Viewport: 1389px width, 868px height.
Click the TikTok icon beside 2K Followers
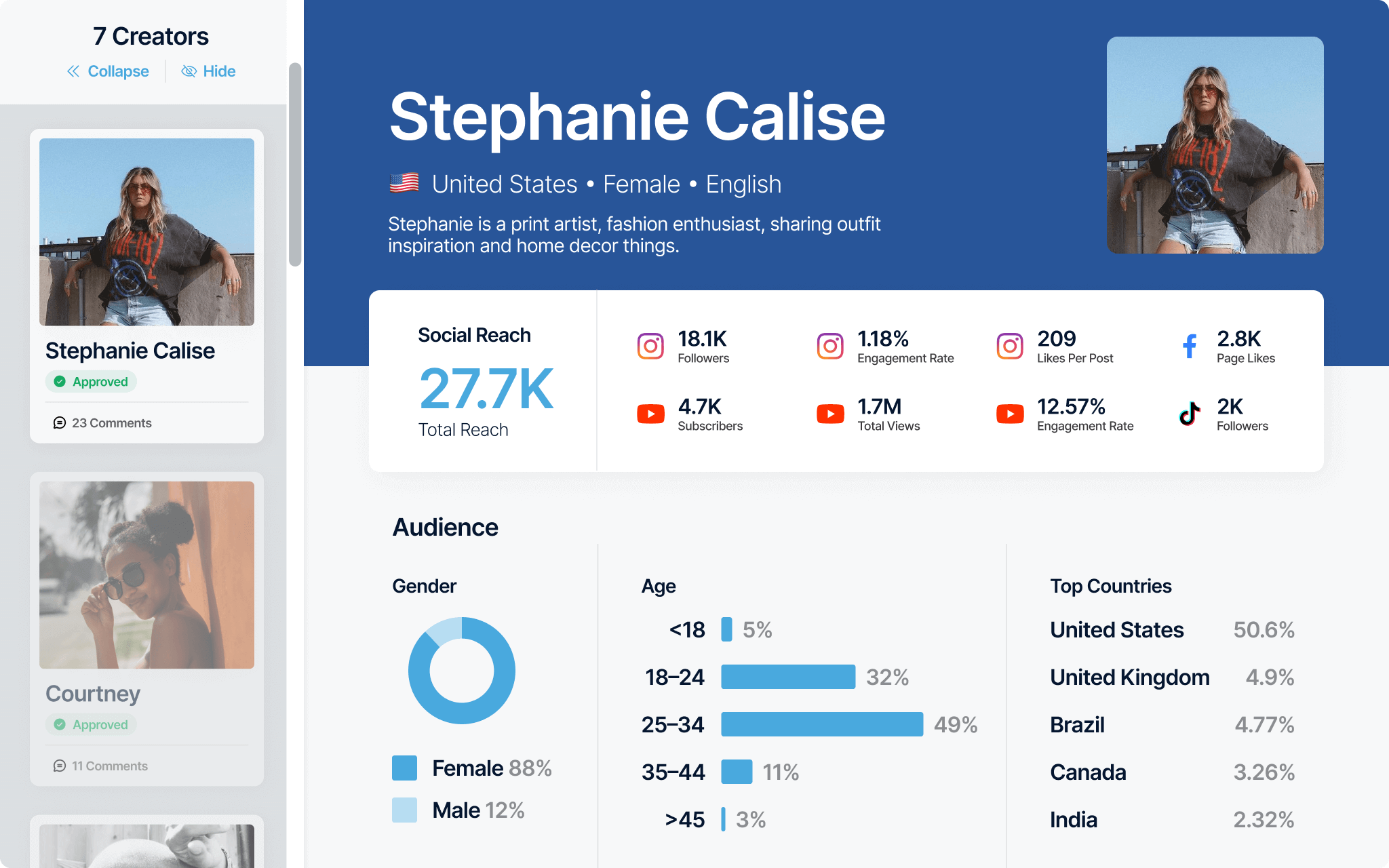(x=1190, y=413)
